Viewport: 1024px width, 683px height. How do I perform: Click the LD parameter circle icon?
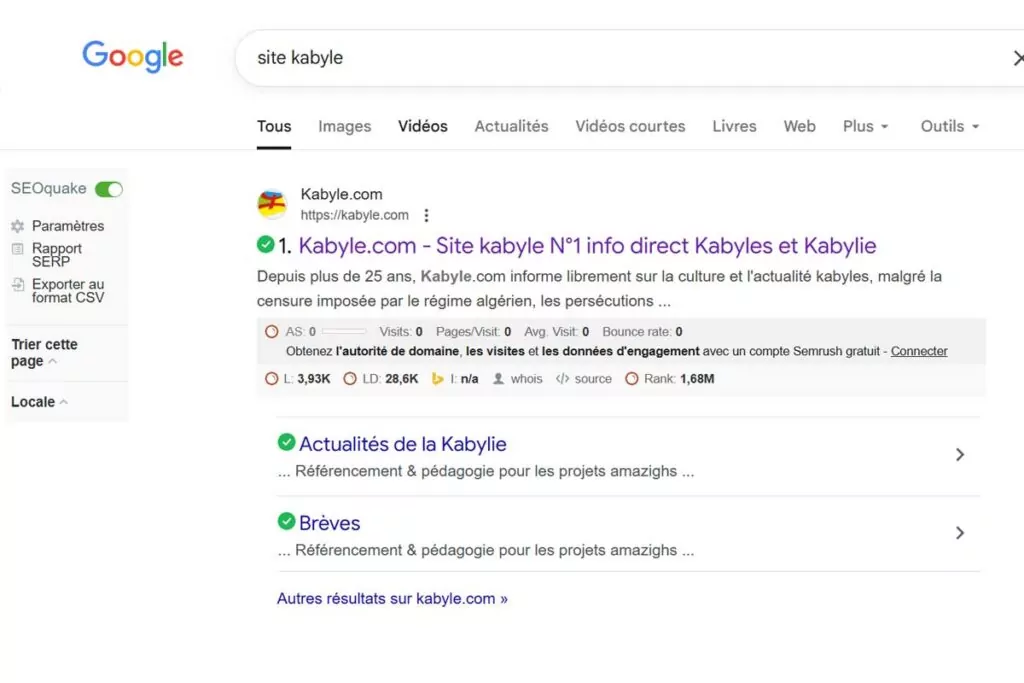(350, 379)
